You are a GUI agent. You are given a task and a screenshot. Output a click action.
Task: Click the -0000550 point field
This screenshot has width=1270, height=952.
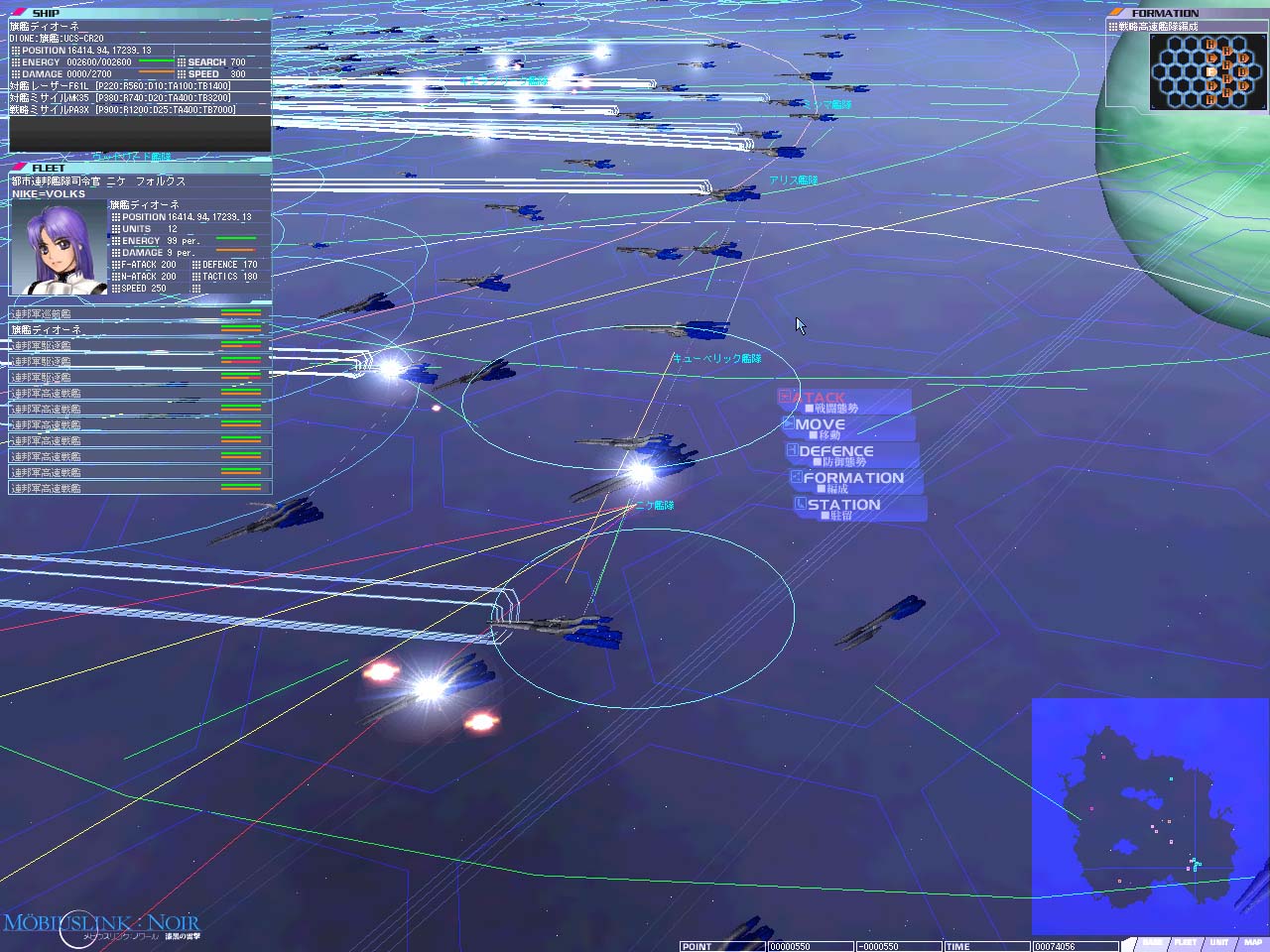(898, 947)
